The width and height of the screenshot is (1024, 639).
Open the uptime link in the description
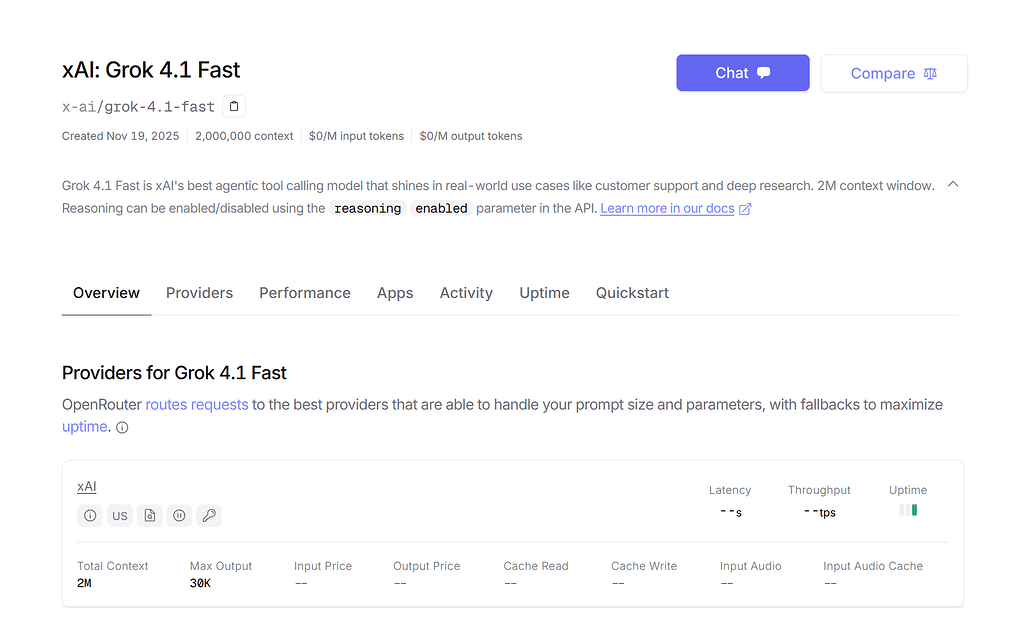click(x=84, y=427)
